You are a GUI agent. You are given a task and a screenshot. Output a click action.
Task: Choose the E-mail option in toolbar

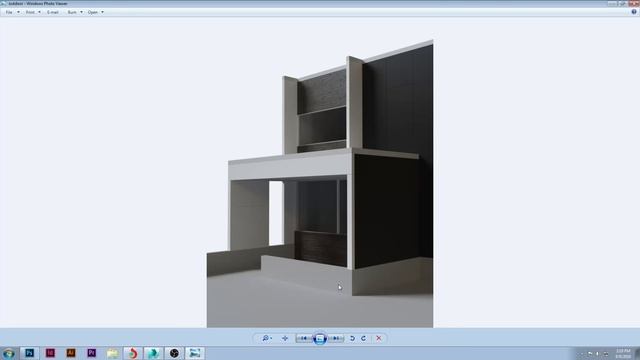coord(53,12)
